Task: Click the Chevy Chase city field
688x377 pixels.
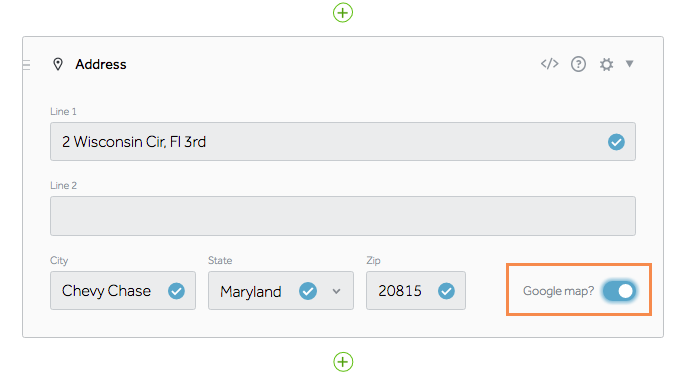Action: coord(123,291)
